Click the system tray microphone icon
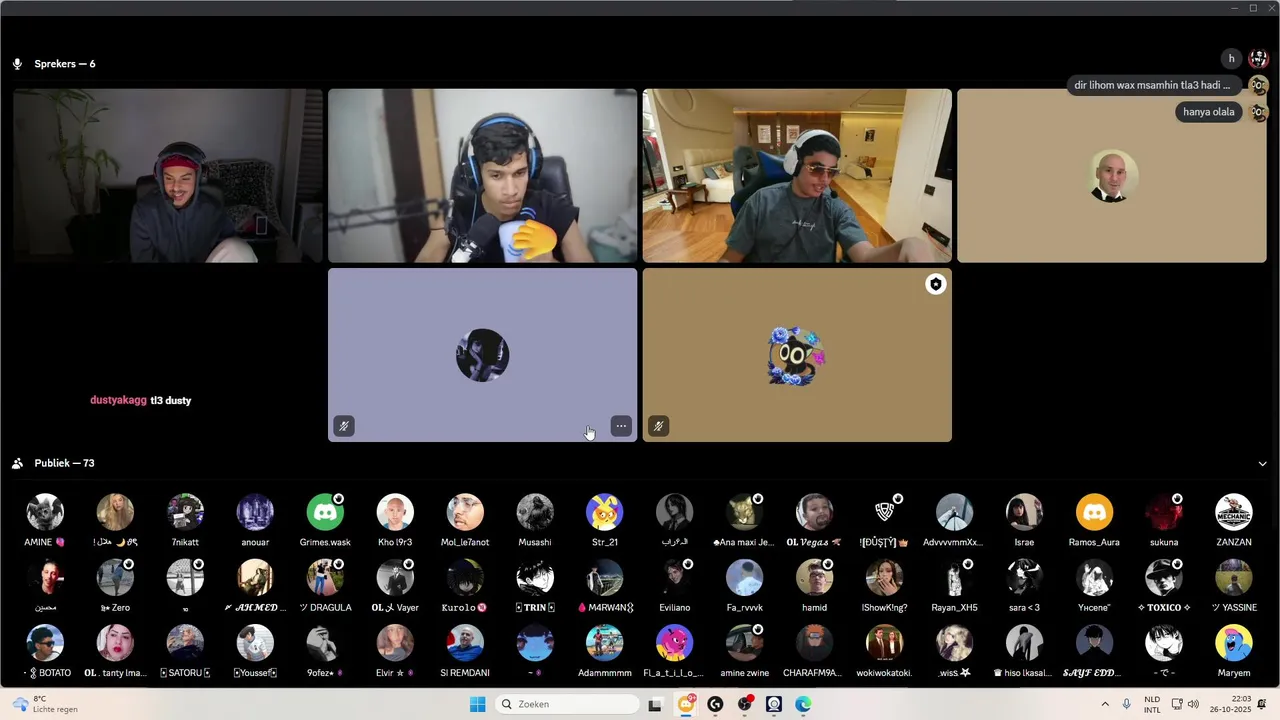1280x720 pixels. coord(1127,704)
